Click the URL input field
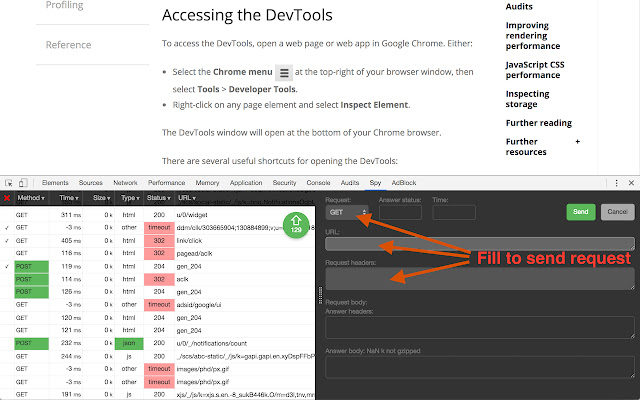Image resolution: width=640 pixels, height=400 pixels. [x=479, y=243]
